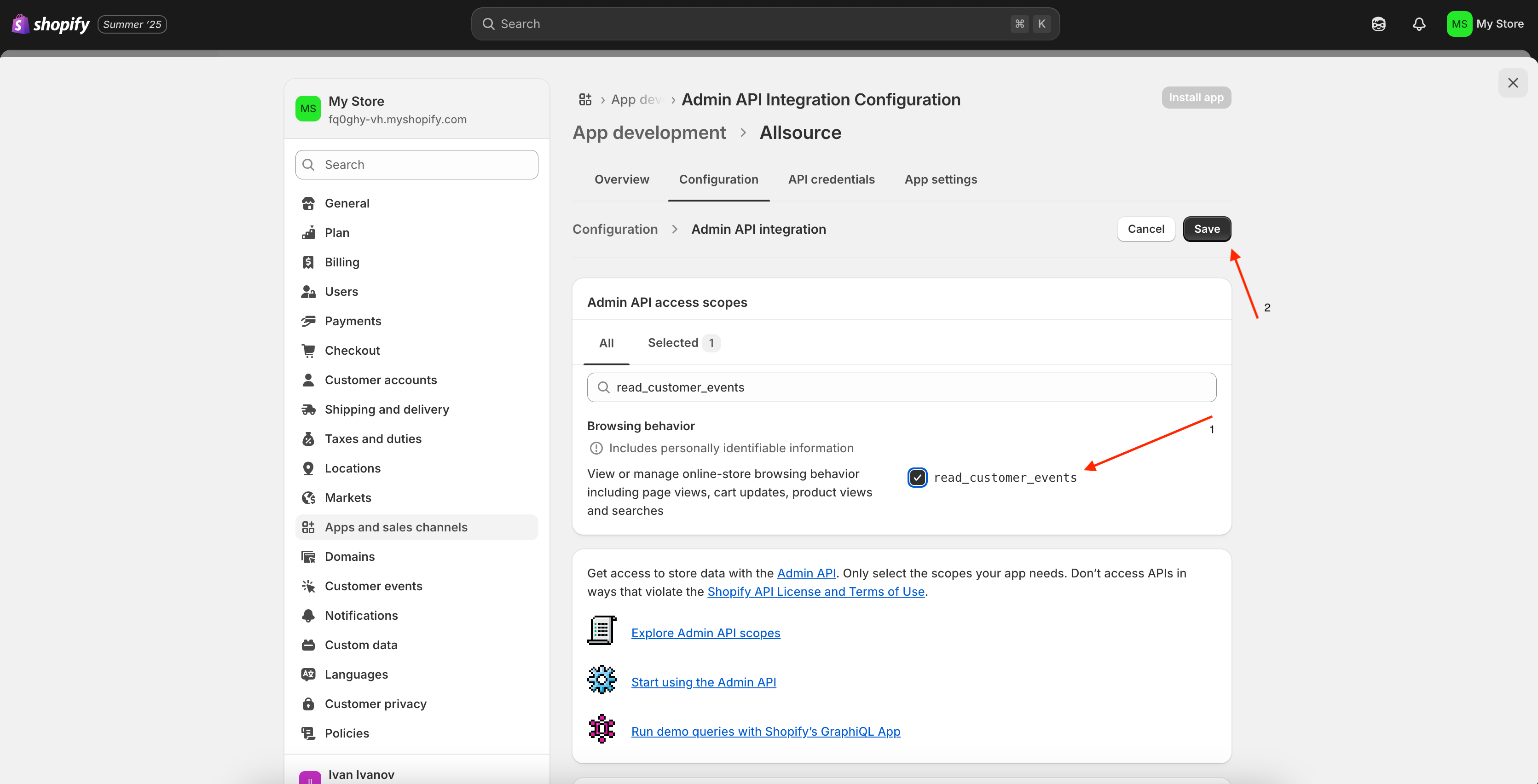Open Languages settings
This screenshot has width=1538, height=784.
(x=356, y=675)
